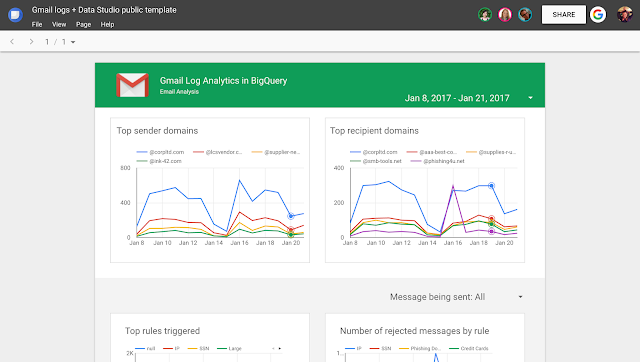Go to the next page arrow

click(x=31, y=42)
